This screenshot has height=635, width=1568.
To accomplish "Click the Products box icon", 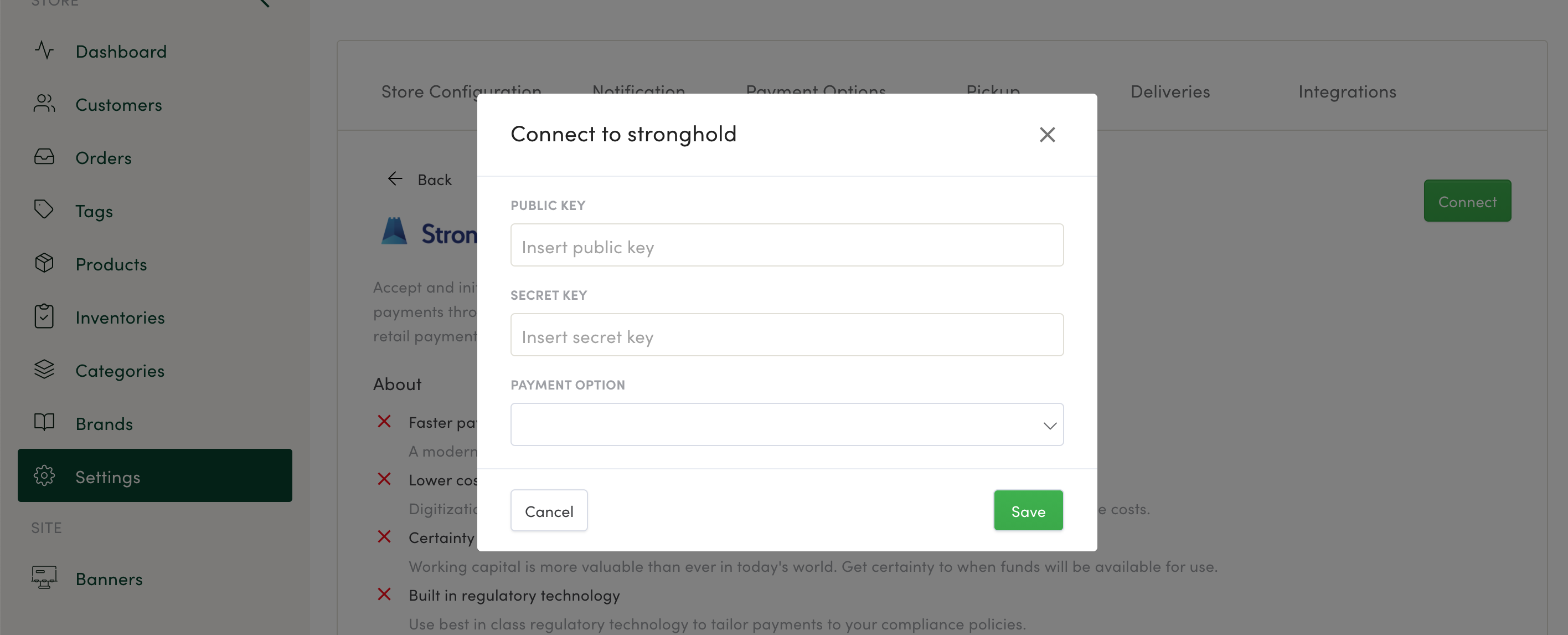I will (x=44, y=263).
